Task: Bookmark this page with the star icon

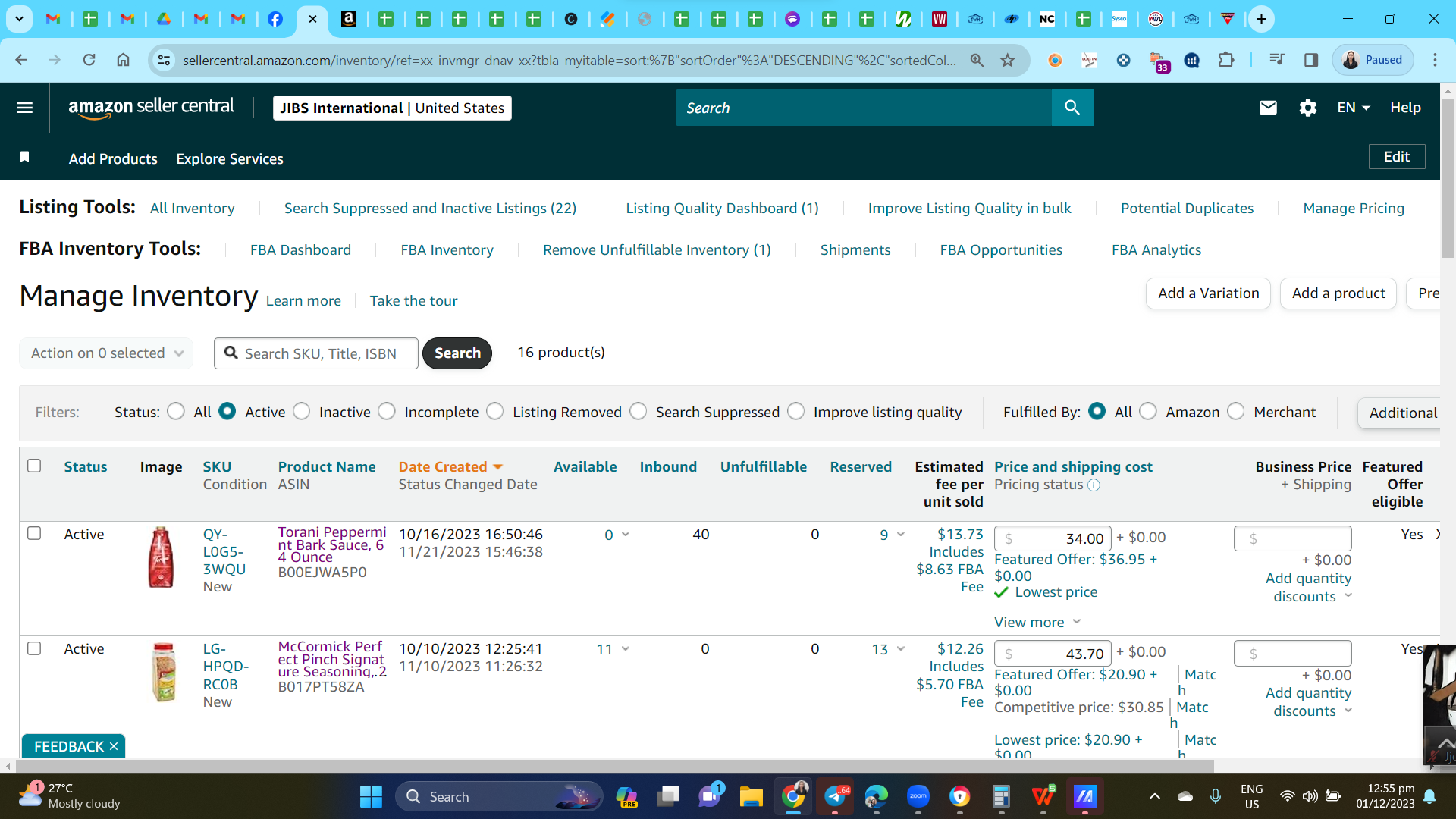Action: pyautogui.click(x=1007, y=60)
